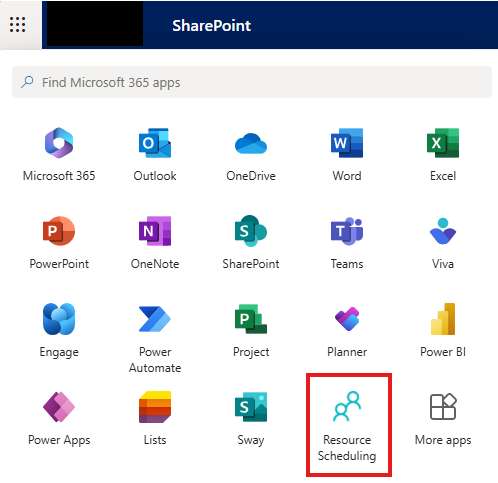The image size is (498, 483).
Task: Open the Engage app icon
Action: point(59,319)
